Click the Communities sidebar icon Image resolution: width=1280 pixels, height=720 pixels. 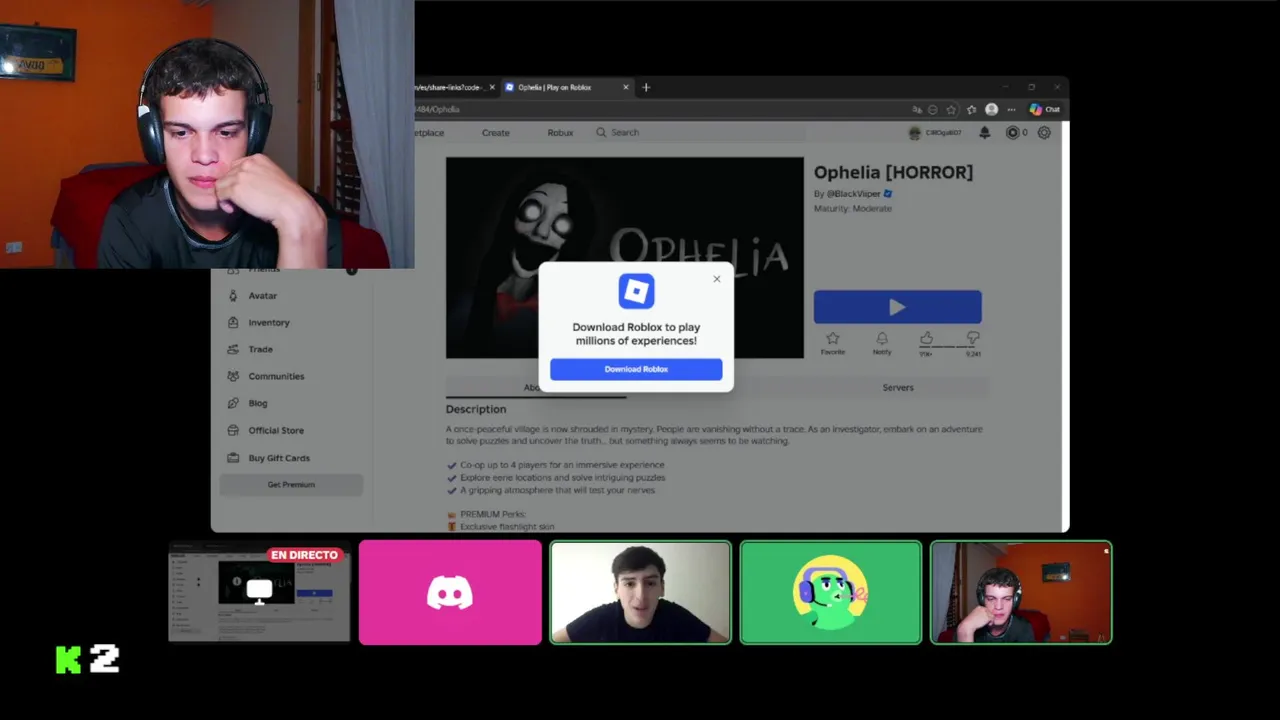pyautogui.click(x=233, y=376)
